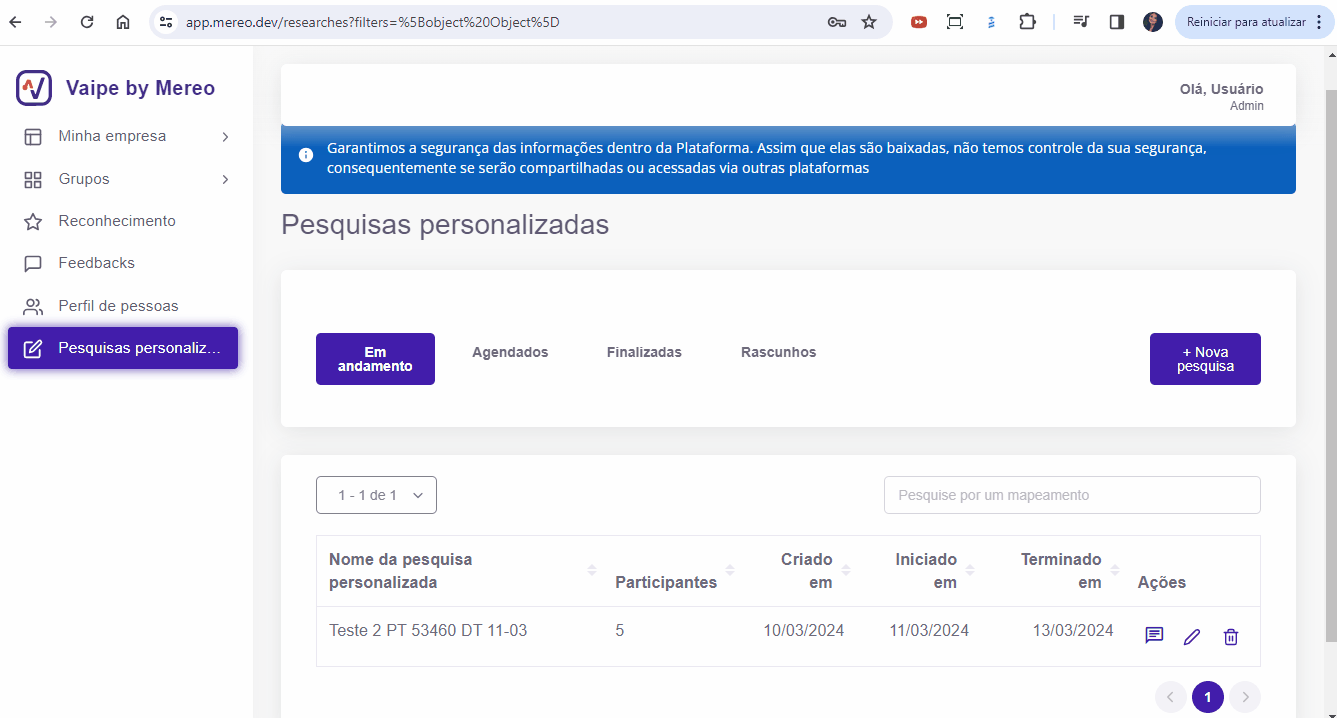The width and height of the screenshot is (1337, 718).
Task: Open the browser extensions puzzle icon
Action: tap(1028, 20)
